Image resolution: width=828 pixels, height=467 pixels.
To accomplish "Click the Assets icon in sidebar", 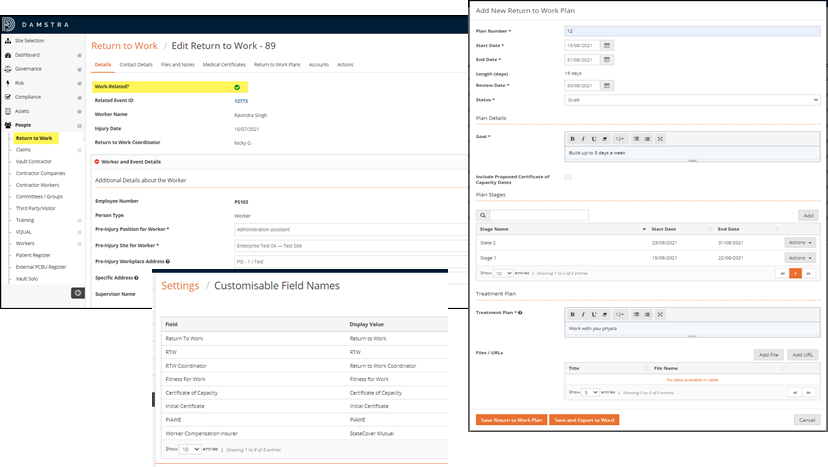I will [8, 111].
